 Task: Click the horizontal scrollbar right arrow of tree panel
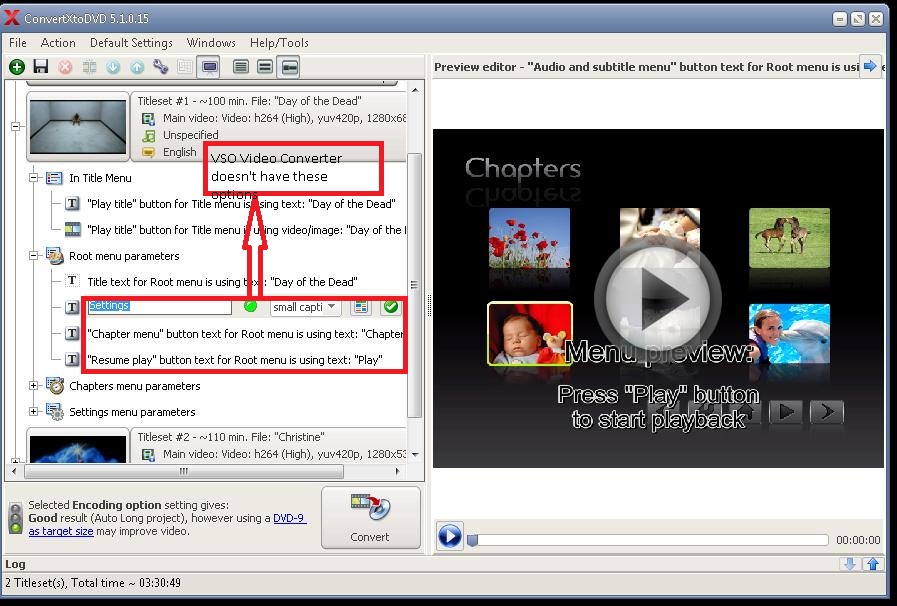tap(398, 472)
